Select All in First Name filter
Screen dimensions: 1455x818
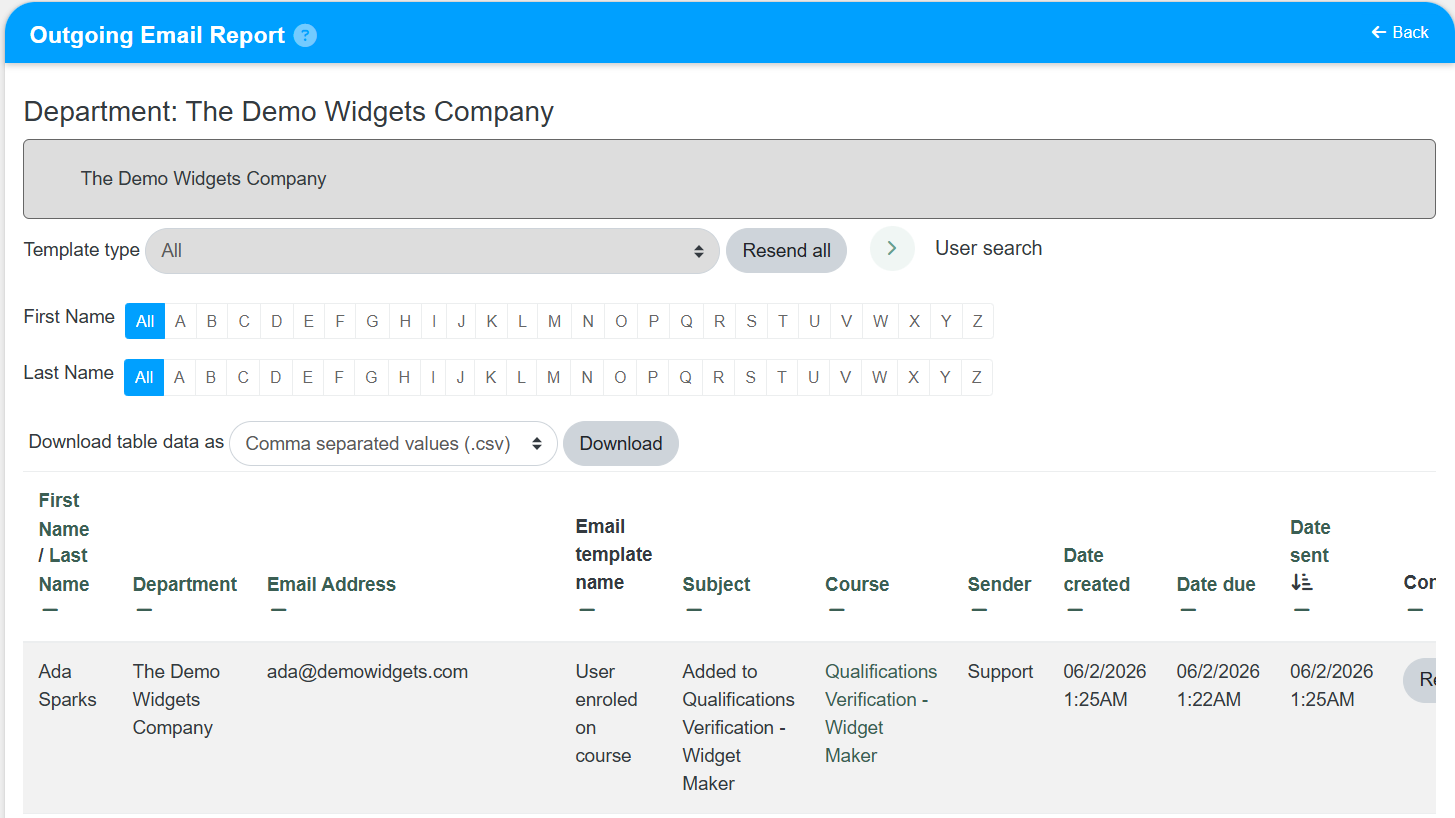tap(145, 321)
